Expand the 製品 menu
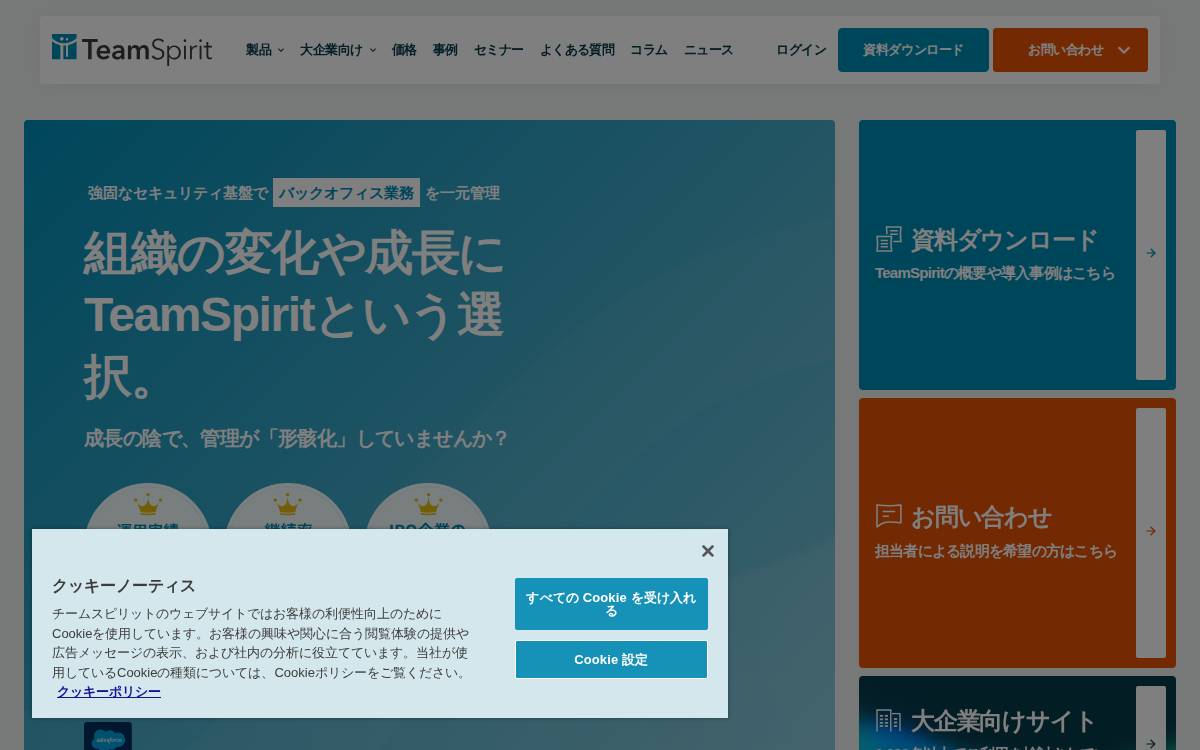1200x750 pixels. pos(265,50)
